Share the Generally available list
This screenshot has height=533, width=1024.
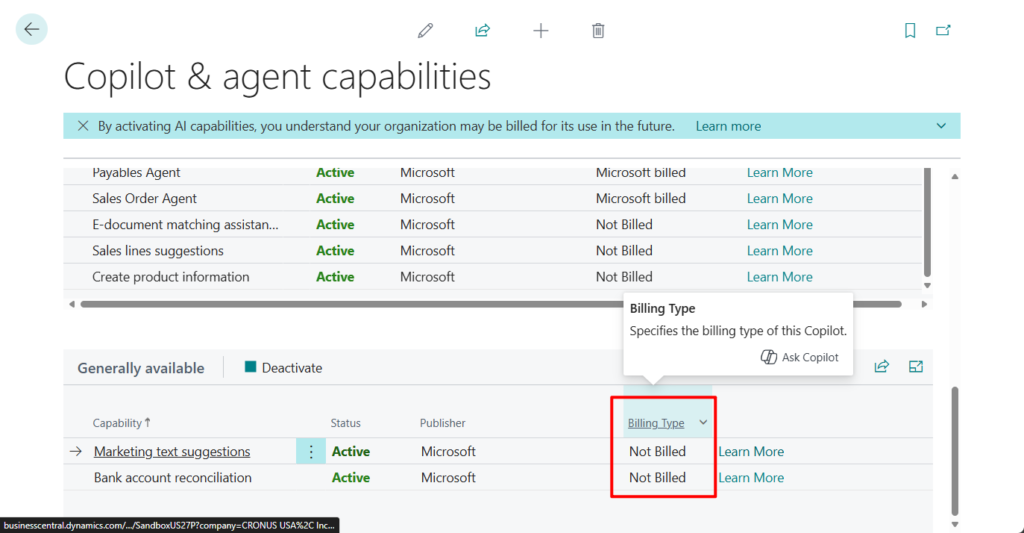coord(881,367)
